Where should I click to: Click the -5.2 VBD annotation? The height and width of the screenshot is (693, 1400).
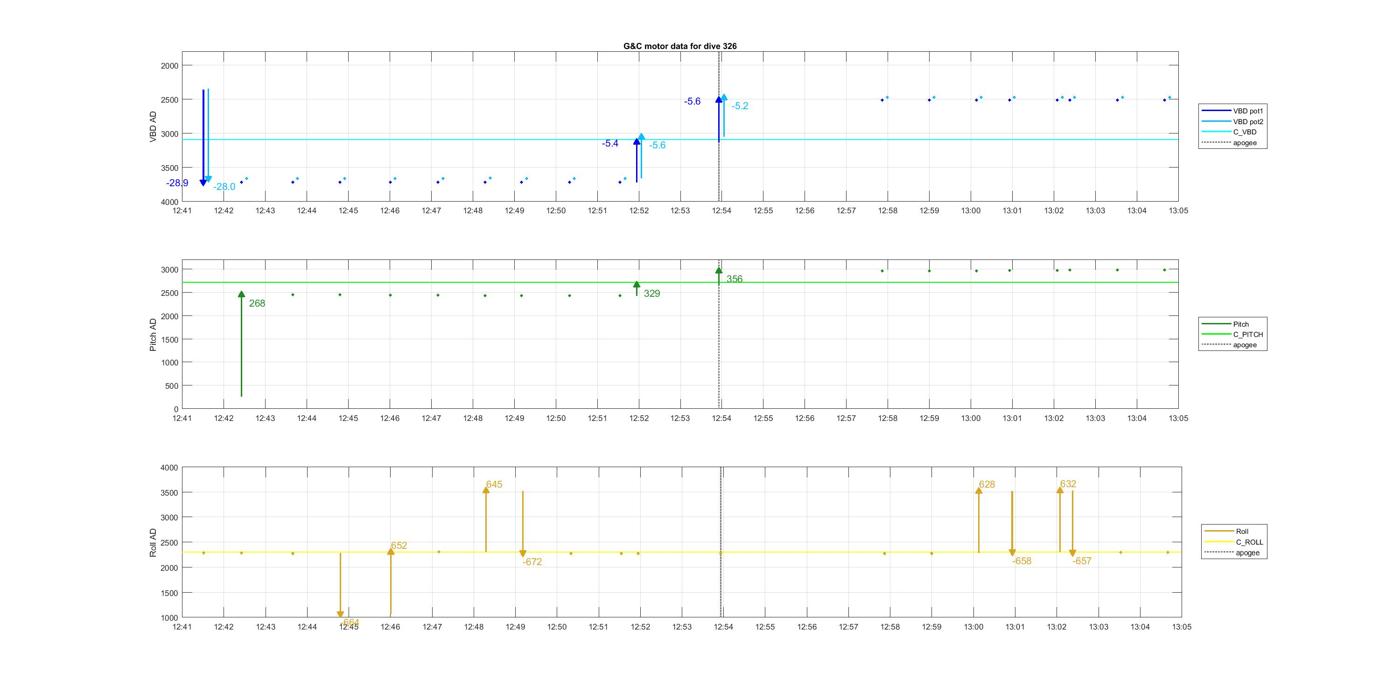(740, 106)
